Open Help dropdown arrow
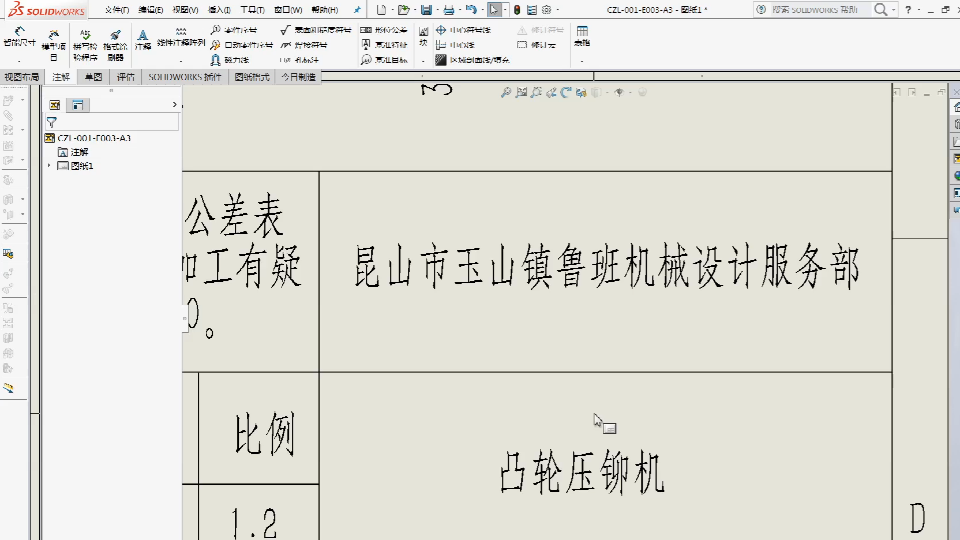The height and width of the screenshot is (540, 960). [918, 10]
